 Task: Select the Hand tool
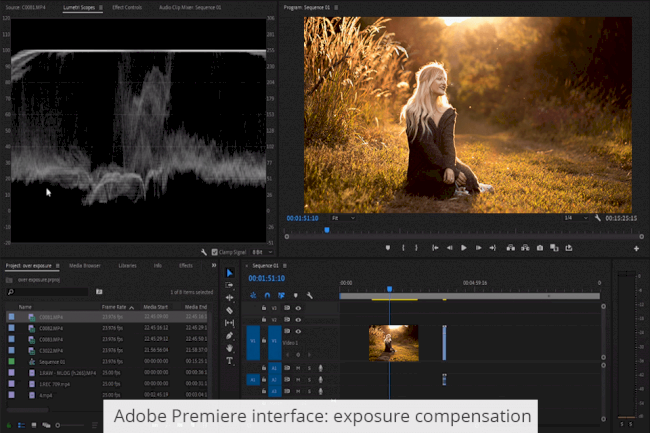pyautogui.click(x=229, y=348)
